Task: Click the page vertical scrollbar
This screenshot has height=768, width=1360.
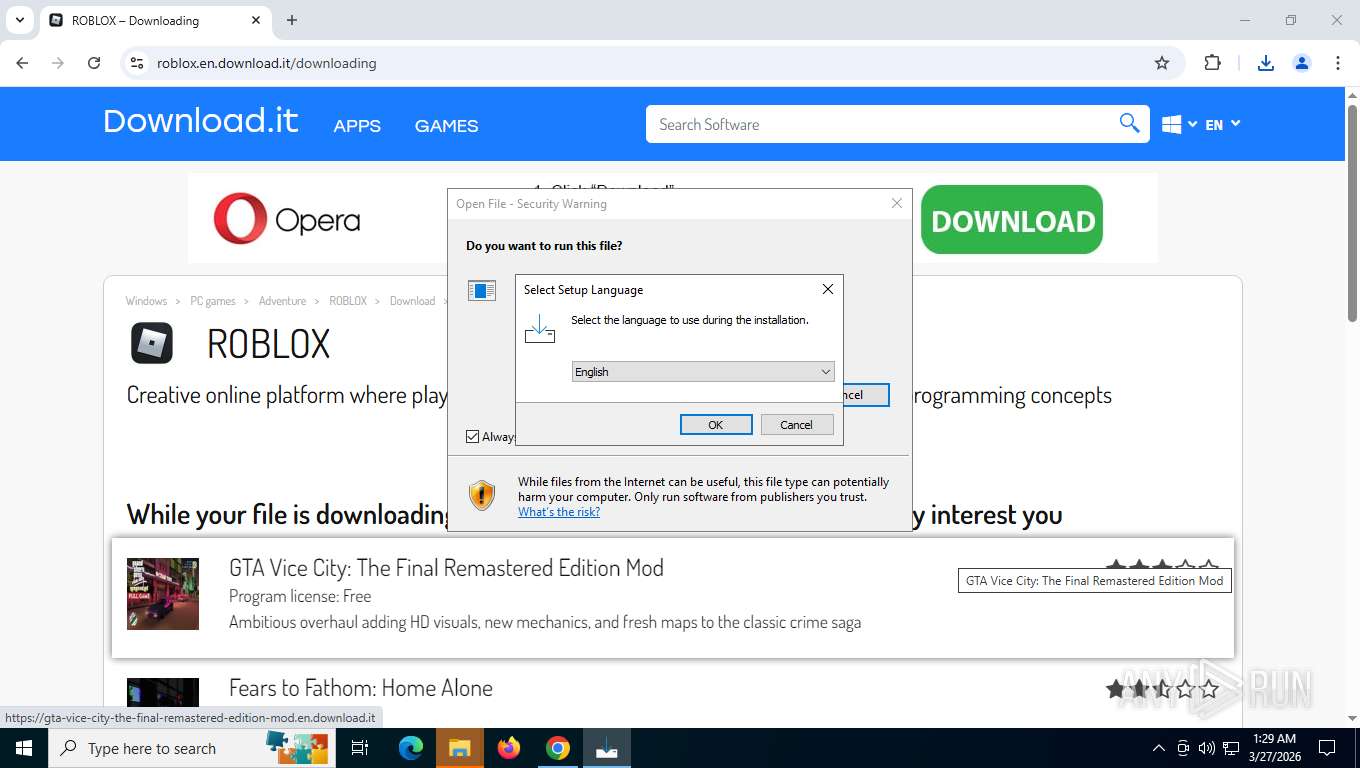Action: point(1352,212)
